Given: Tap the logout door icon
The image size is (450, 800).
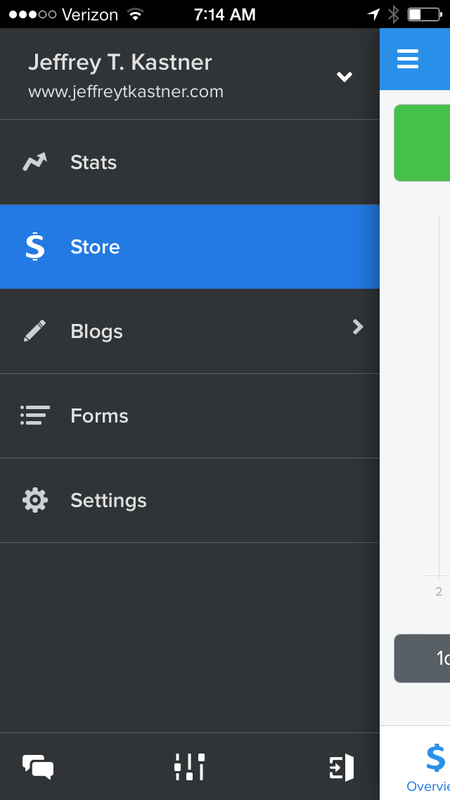Looking at the screenshot, I should point(341,767).
